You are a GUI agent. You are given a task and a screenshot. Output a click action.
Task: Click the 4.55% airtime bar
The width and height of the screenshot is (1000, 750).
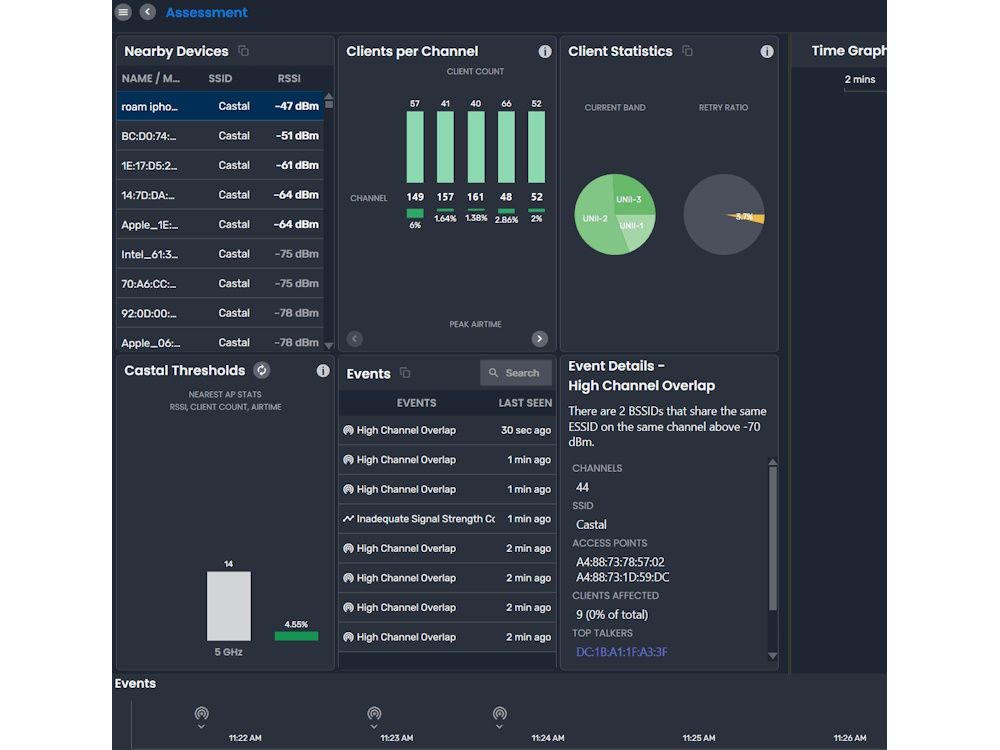point(296,636)
